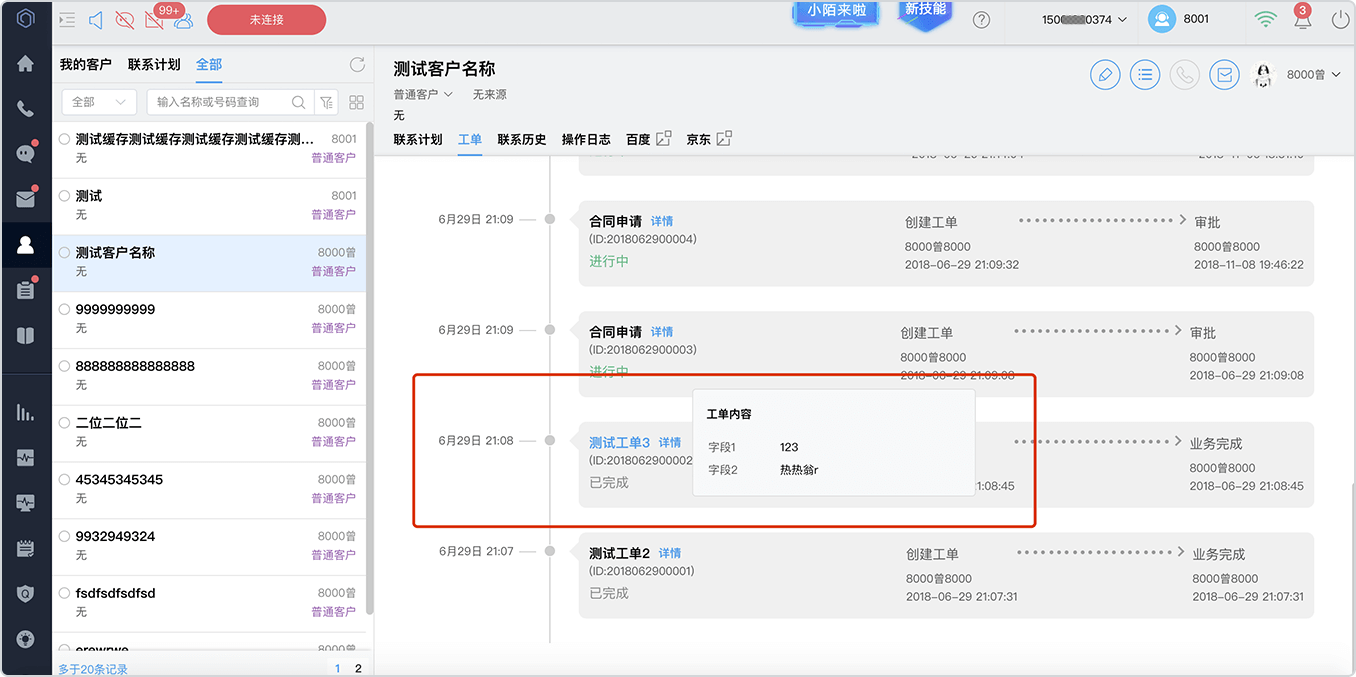Open the 操作日志 tab

click(586, 139)
